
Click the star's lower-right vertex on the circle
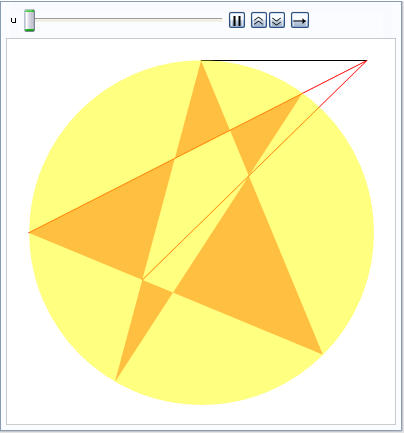coord(323,354)
